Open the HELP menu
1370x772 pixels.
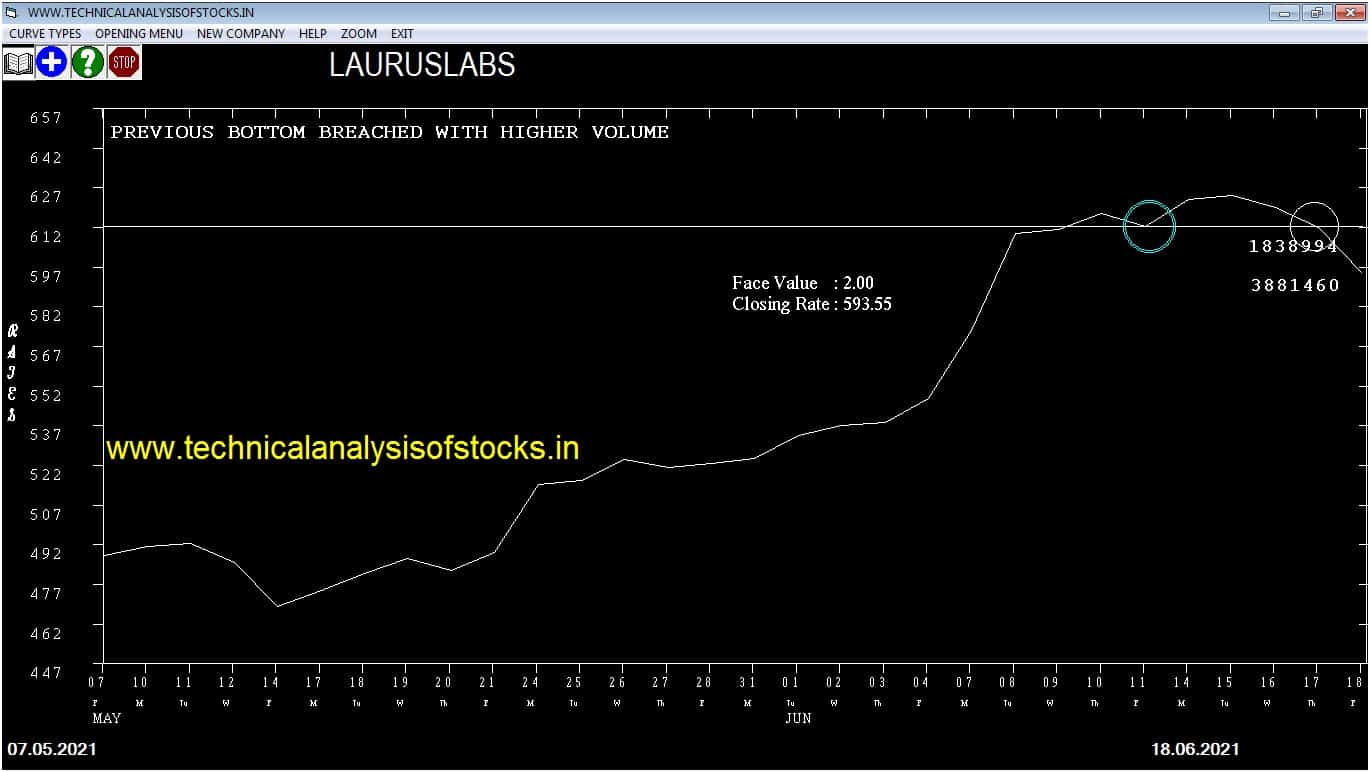[x=313, y=33]
